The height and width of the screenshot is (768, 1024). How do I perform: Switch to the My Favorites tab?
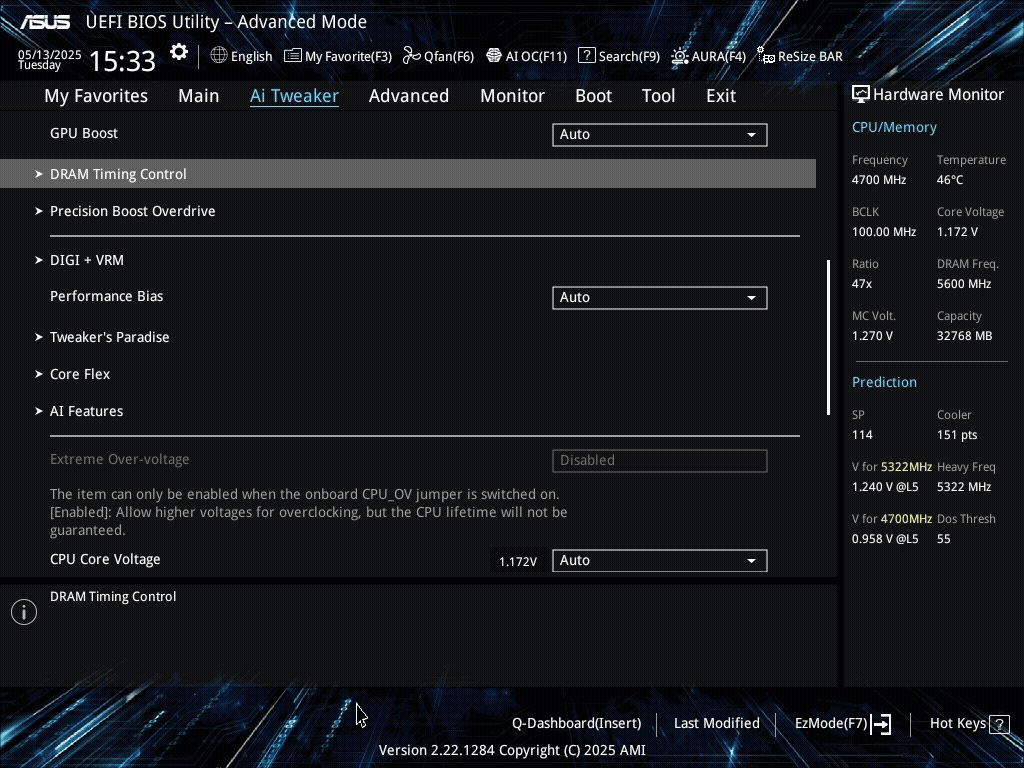[x=96, y=96]
